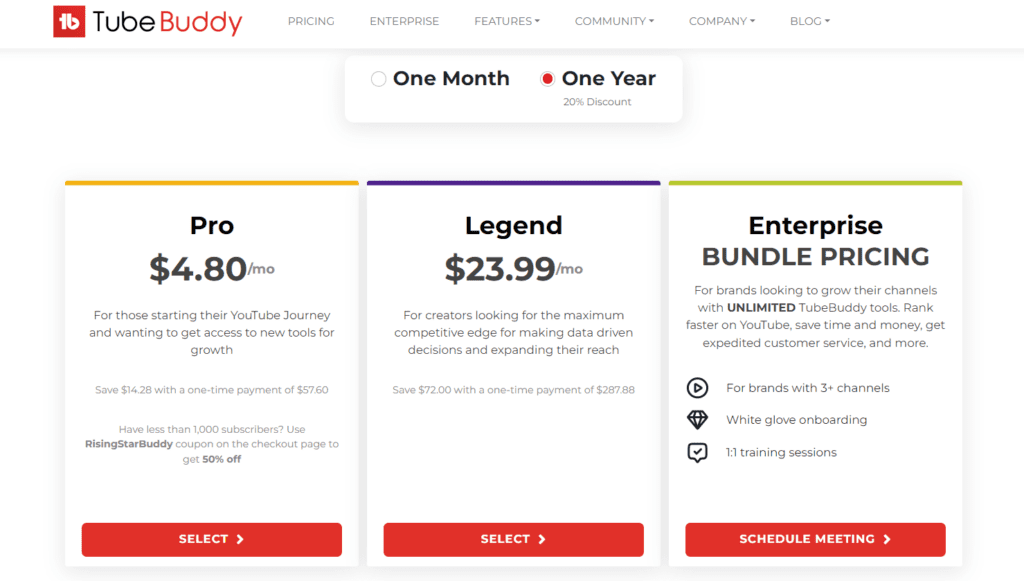Expand the Features dropdown menu
Screen dimensions: 1024x581
click(x=506, y=21)
